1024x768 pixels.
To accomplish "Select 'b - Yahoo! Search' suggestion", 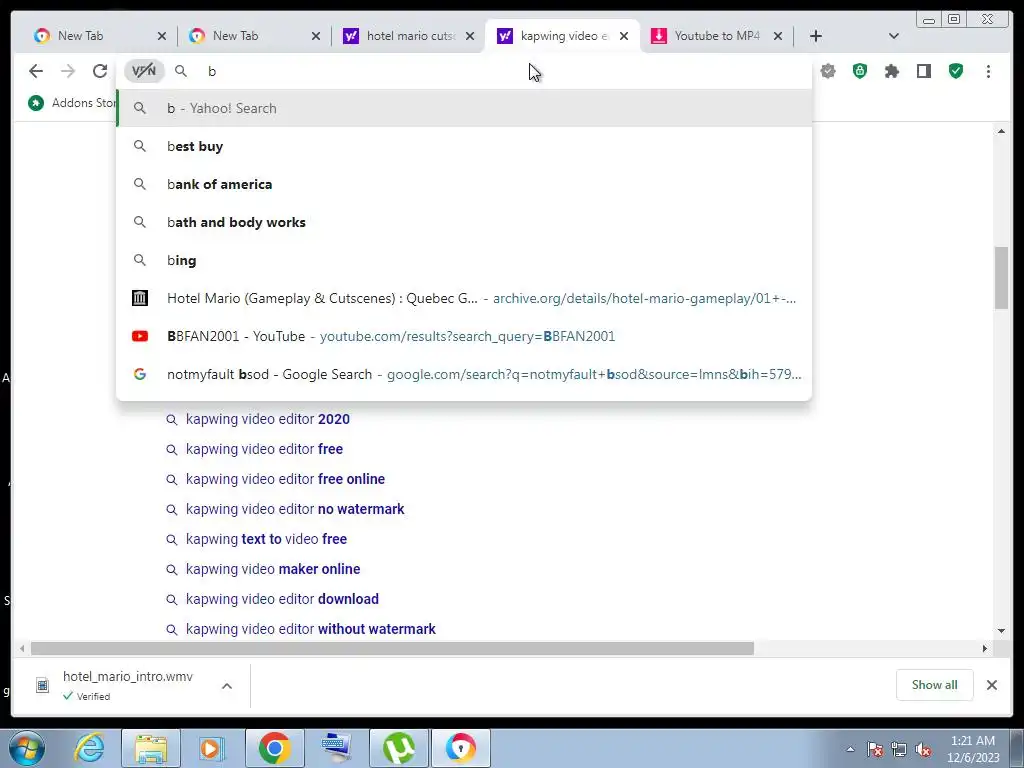I will (464, 108).
